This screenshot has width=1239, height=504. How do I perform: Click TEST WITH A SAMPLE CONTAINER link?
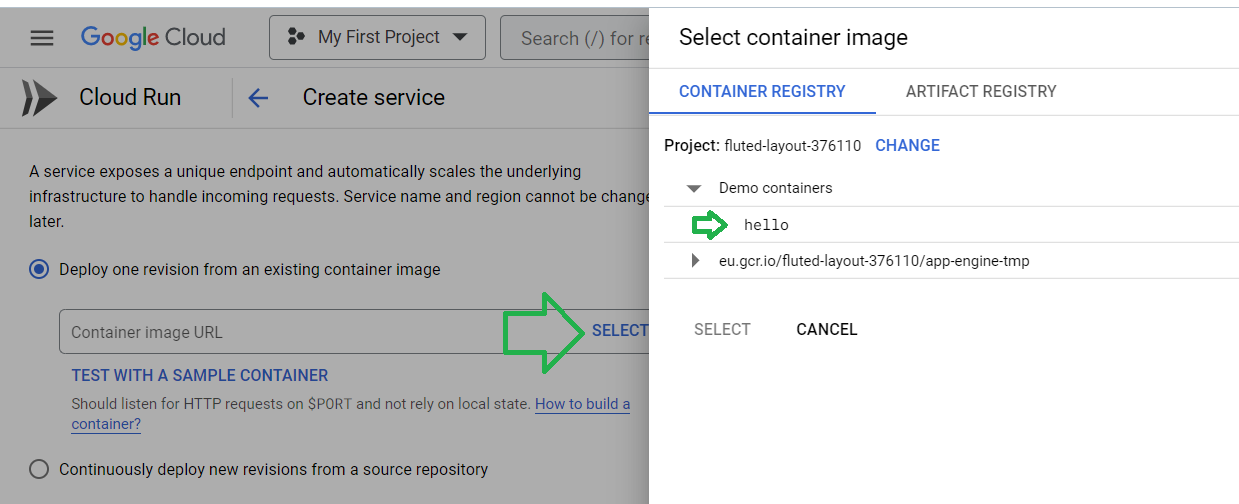coord(200,376)
